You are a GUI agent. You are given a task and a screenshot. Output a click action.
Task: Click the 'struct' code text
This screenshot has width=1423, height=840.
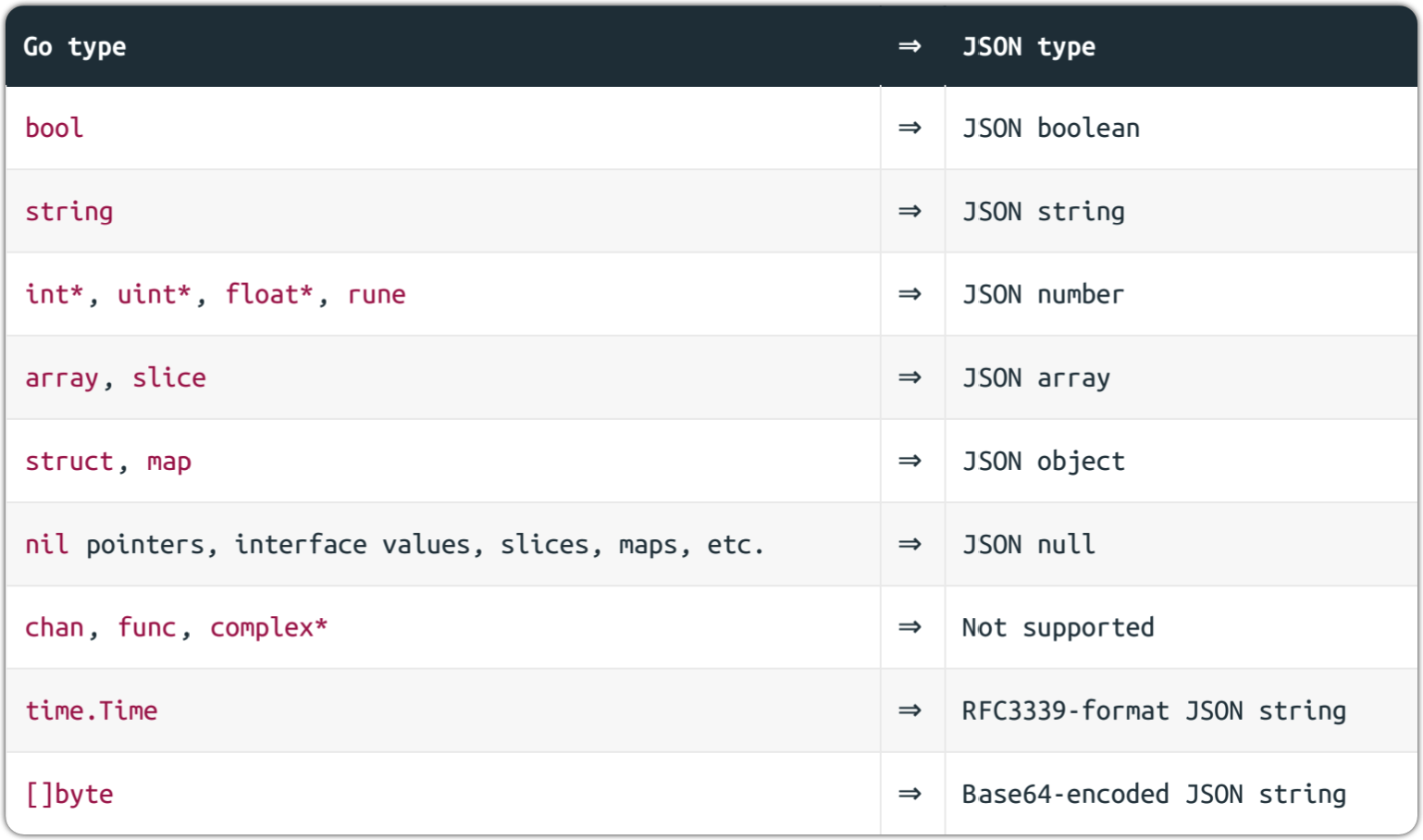pos(69,461)
